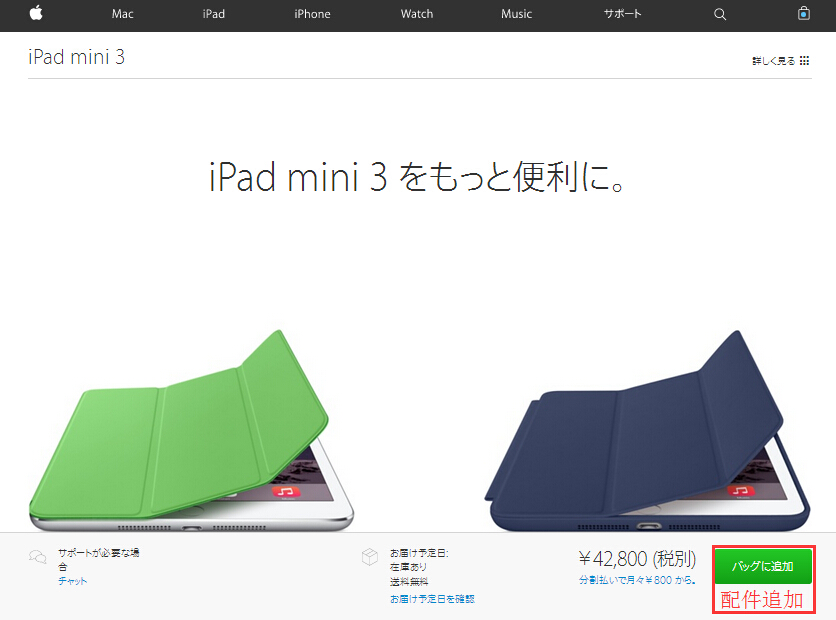The image size is (836, 620).
Task: Open the サポート navigation item
Action: [x=622, y=14]
